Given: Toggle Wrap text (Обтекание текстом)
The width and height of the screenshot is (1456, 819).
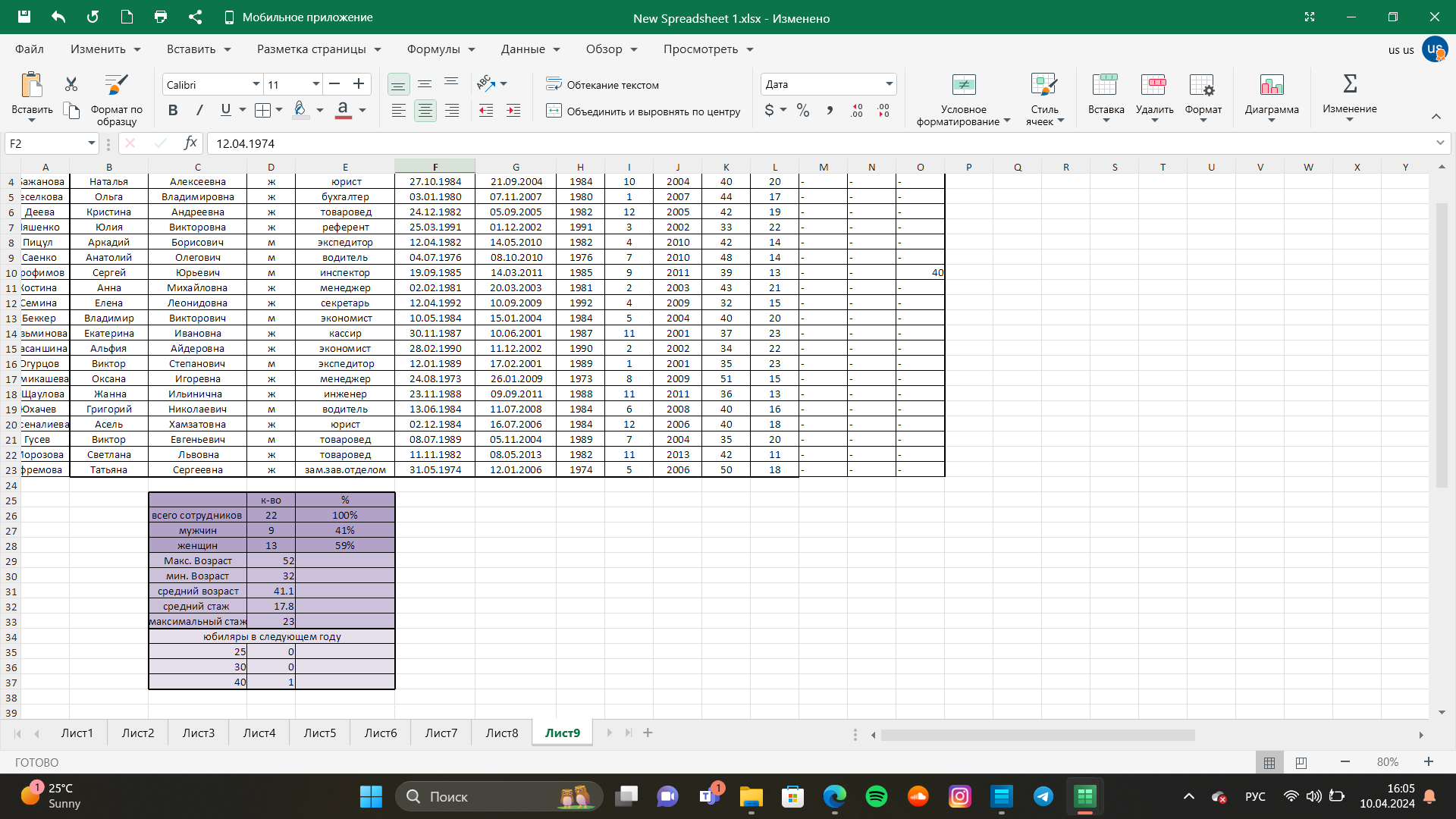Looking at the screenshot, I should [x=603, y=84].
